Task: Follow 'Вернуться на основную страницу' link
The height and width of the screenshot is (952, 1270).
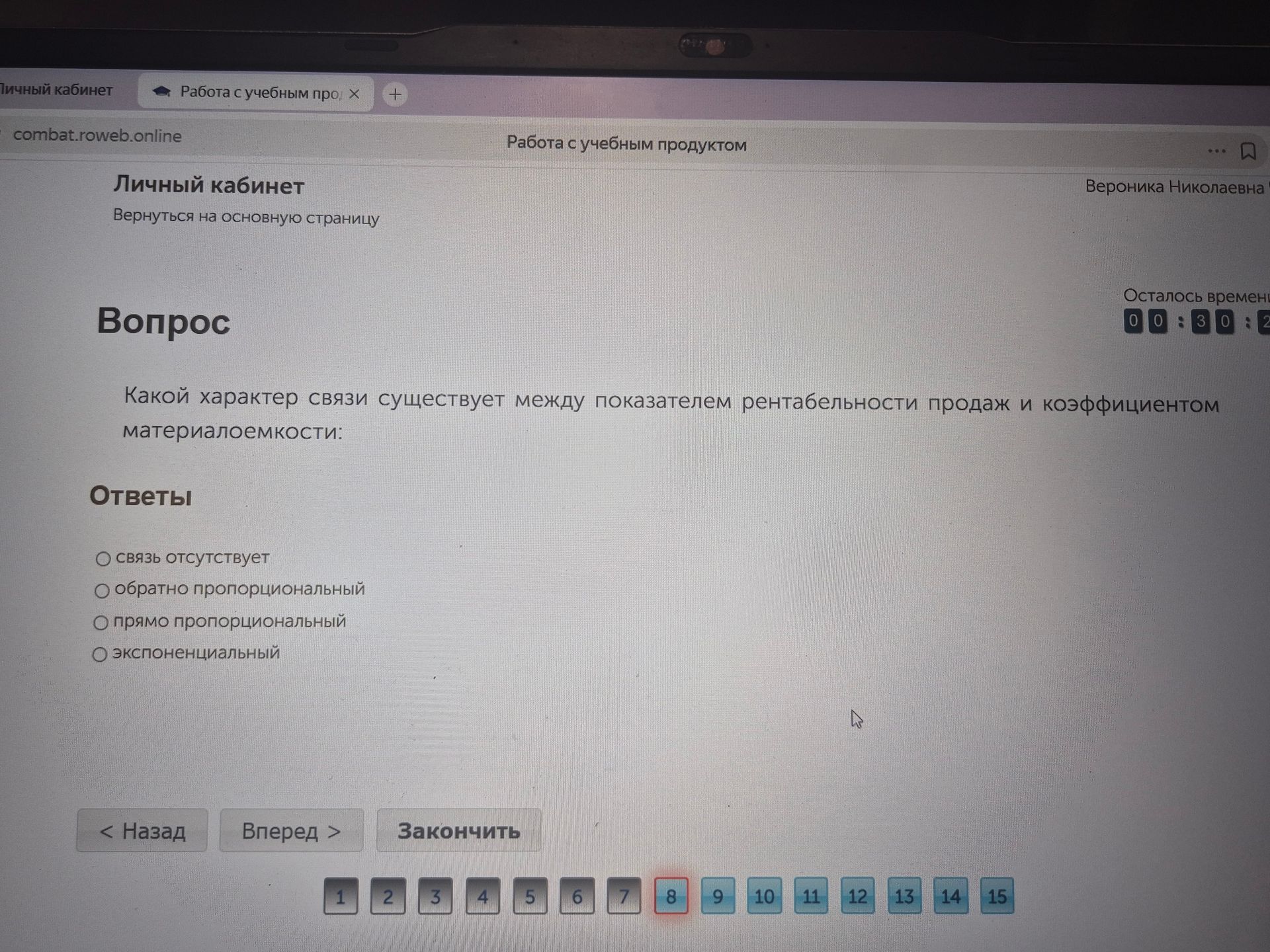Action: click(246, 217)
